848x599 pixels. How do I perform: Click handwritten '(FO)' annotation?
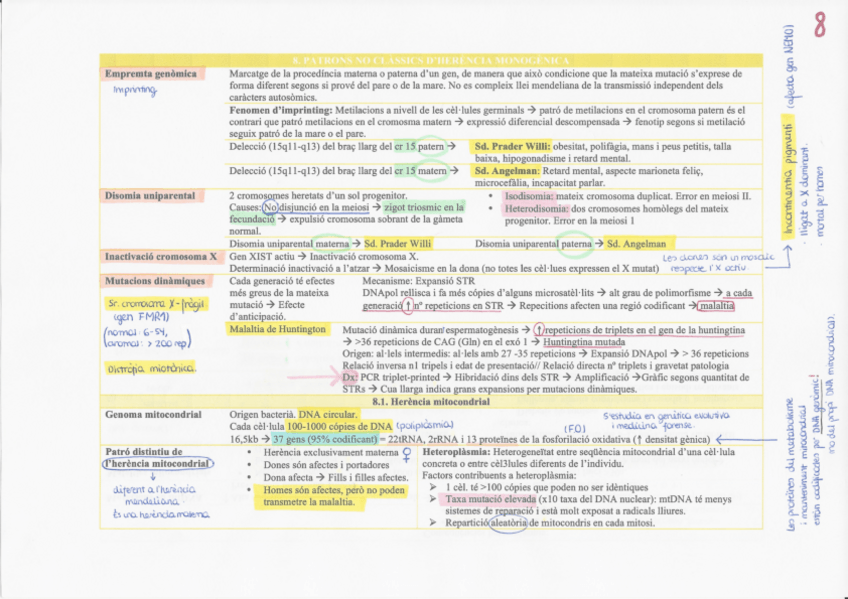click(574, 429)
